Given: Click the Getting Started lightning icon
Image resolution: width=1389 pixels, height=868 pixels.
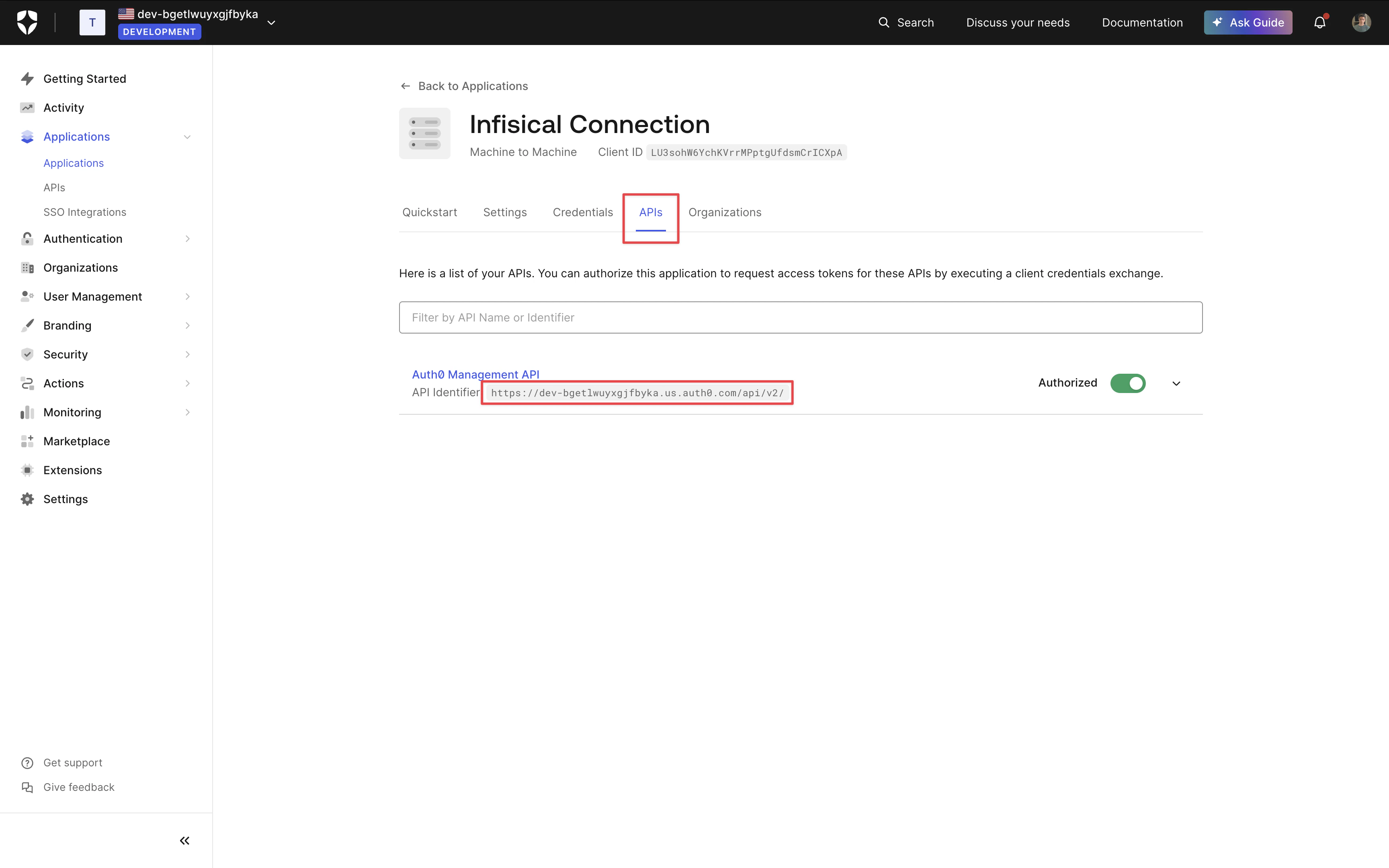Looking at the screenshot, I should [27, 79].
